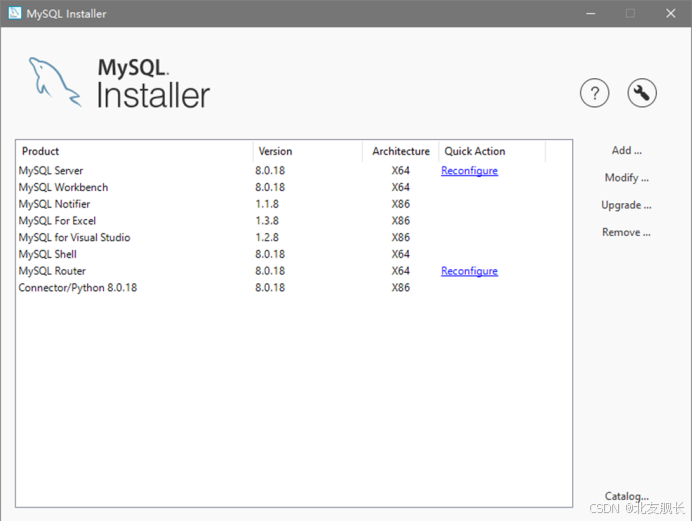Open the wrench settings icon
Viewport: 693px width, 522px height.
tap(642, 93)
